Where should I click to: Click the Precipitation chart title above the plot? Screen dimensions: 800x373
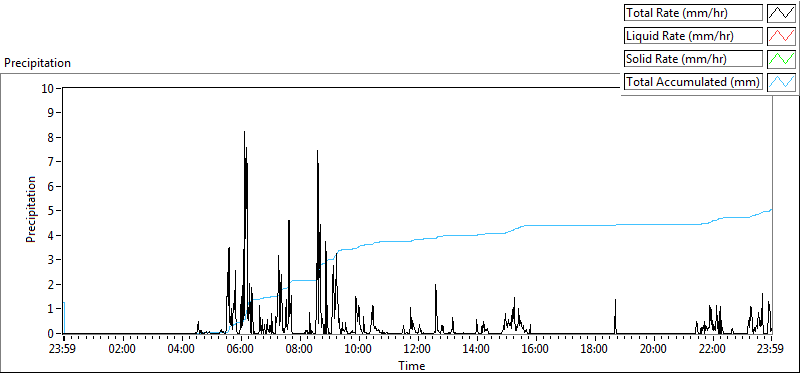37,63
